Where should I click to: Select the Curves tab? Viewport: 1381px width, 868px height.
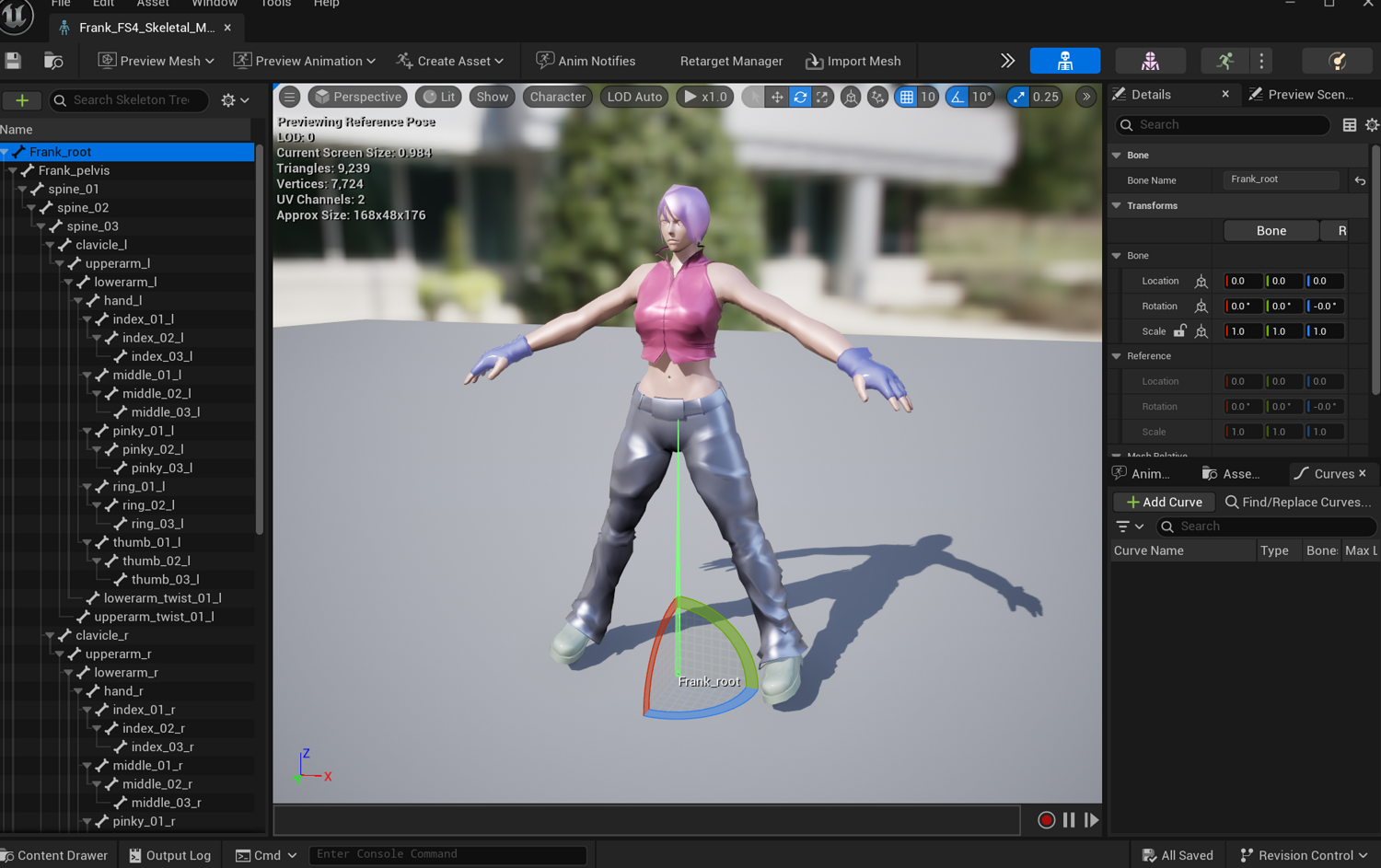pyautogui.click(x=1331, y=474)
